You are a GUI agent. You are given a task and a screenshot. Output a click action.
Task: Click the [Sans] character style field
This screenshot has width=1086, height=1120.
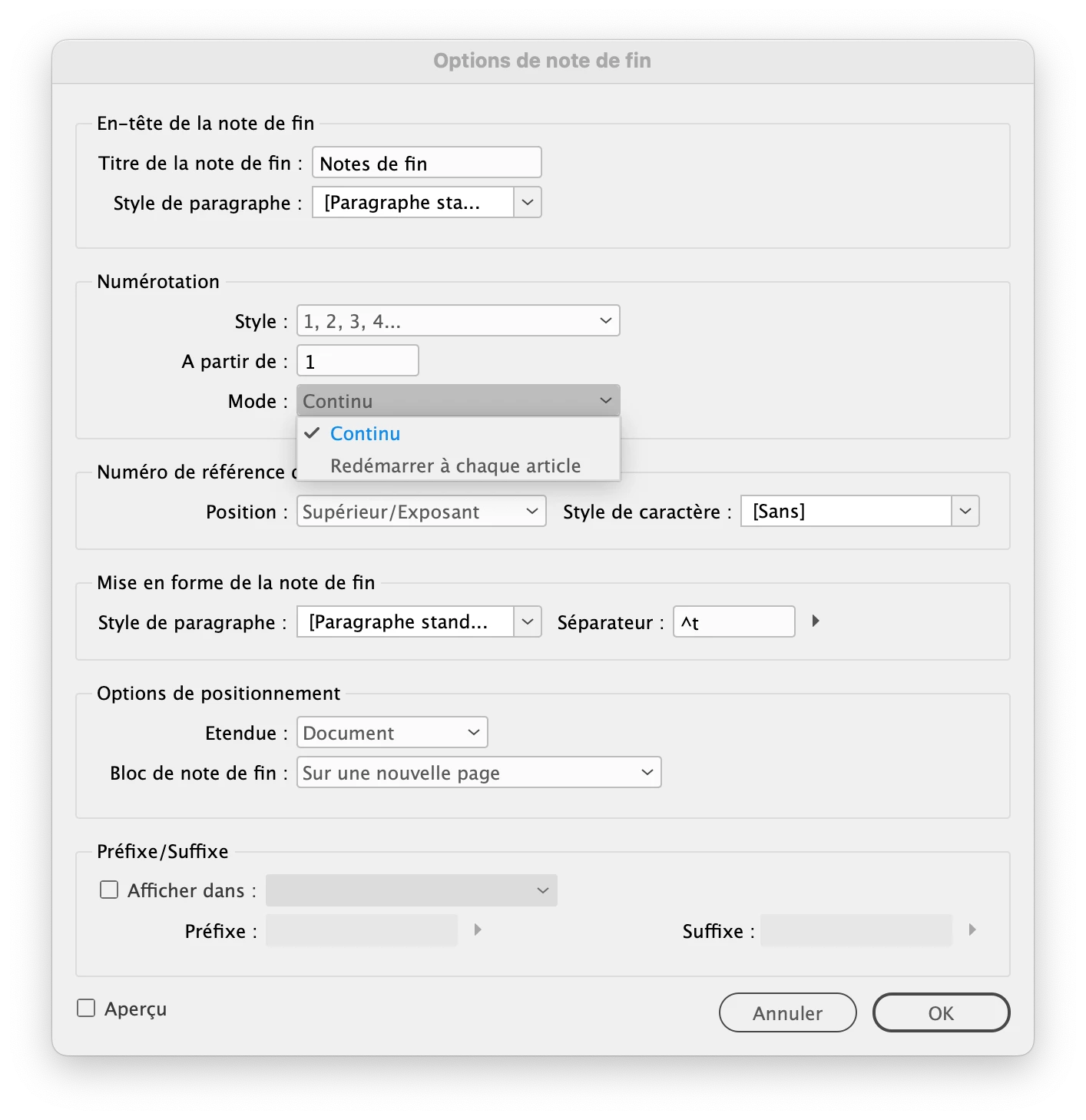[x=846, y=511]
